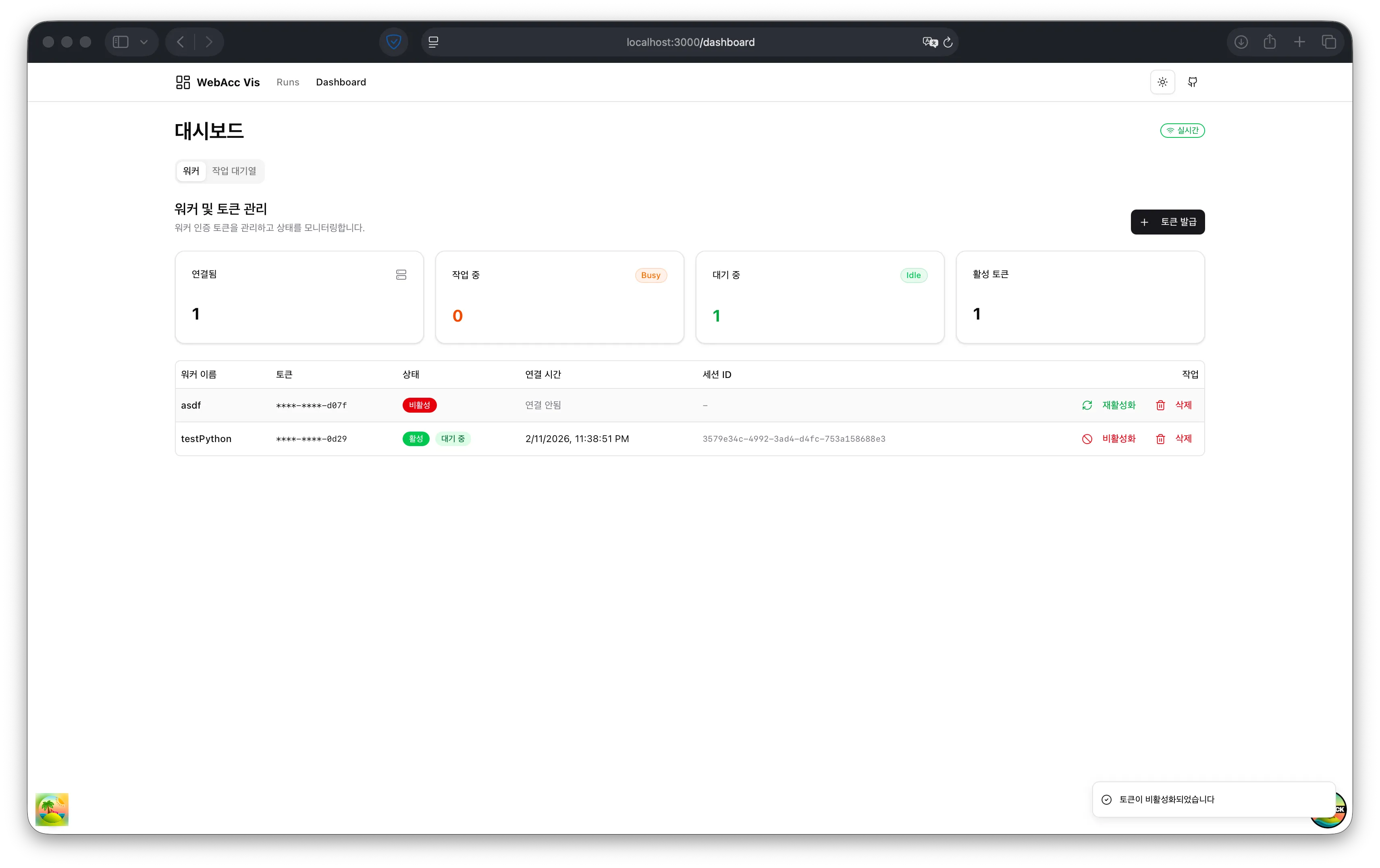Image resolution: width=1380 pixels, height=868 pixels.
Task: Switch to the 작업 대기열 tab
Action: 234,171
